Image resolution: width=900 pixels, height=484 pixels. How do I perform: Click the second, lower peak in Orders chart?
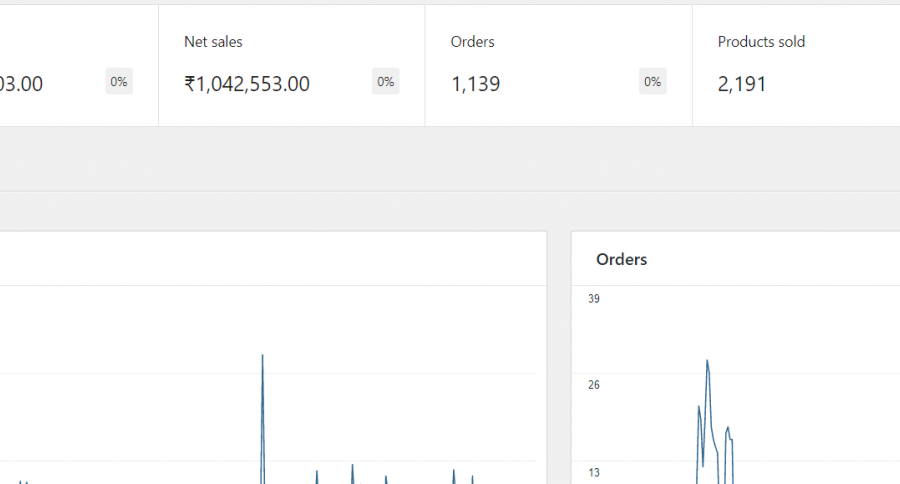click(728, 427)
